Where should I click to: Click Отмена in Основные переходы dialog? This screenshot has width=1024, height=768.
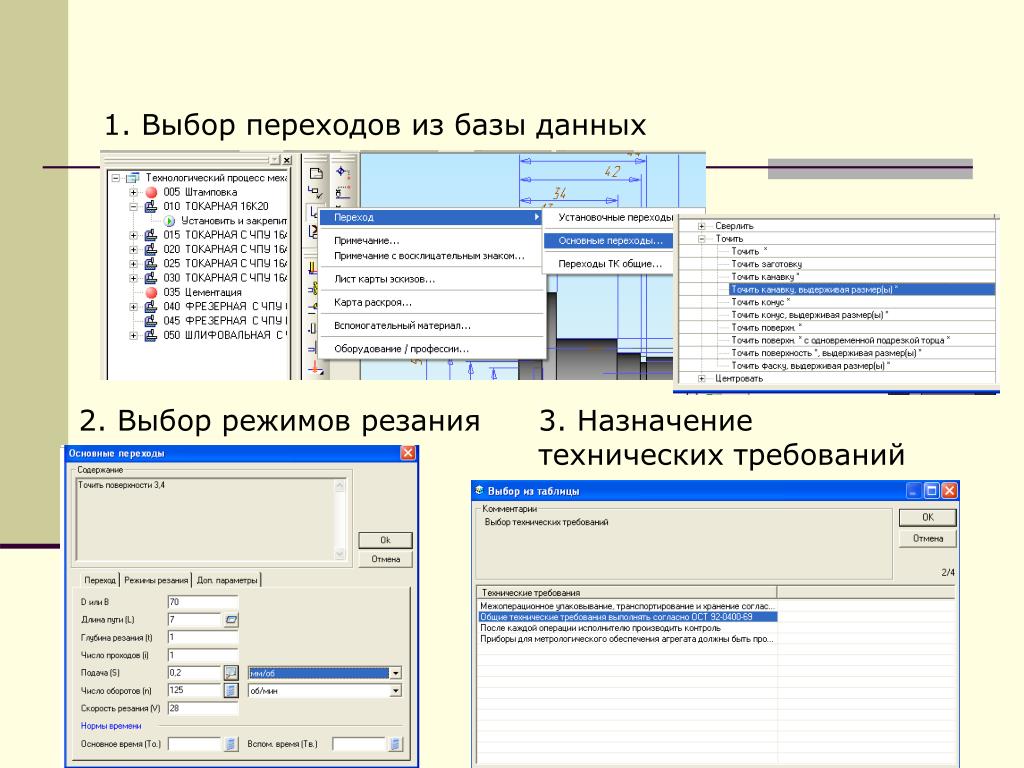385,559
